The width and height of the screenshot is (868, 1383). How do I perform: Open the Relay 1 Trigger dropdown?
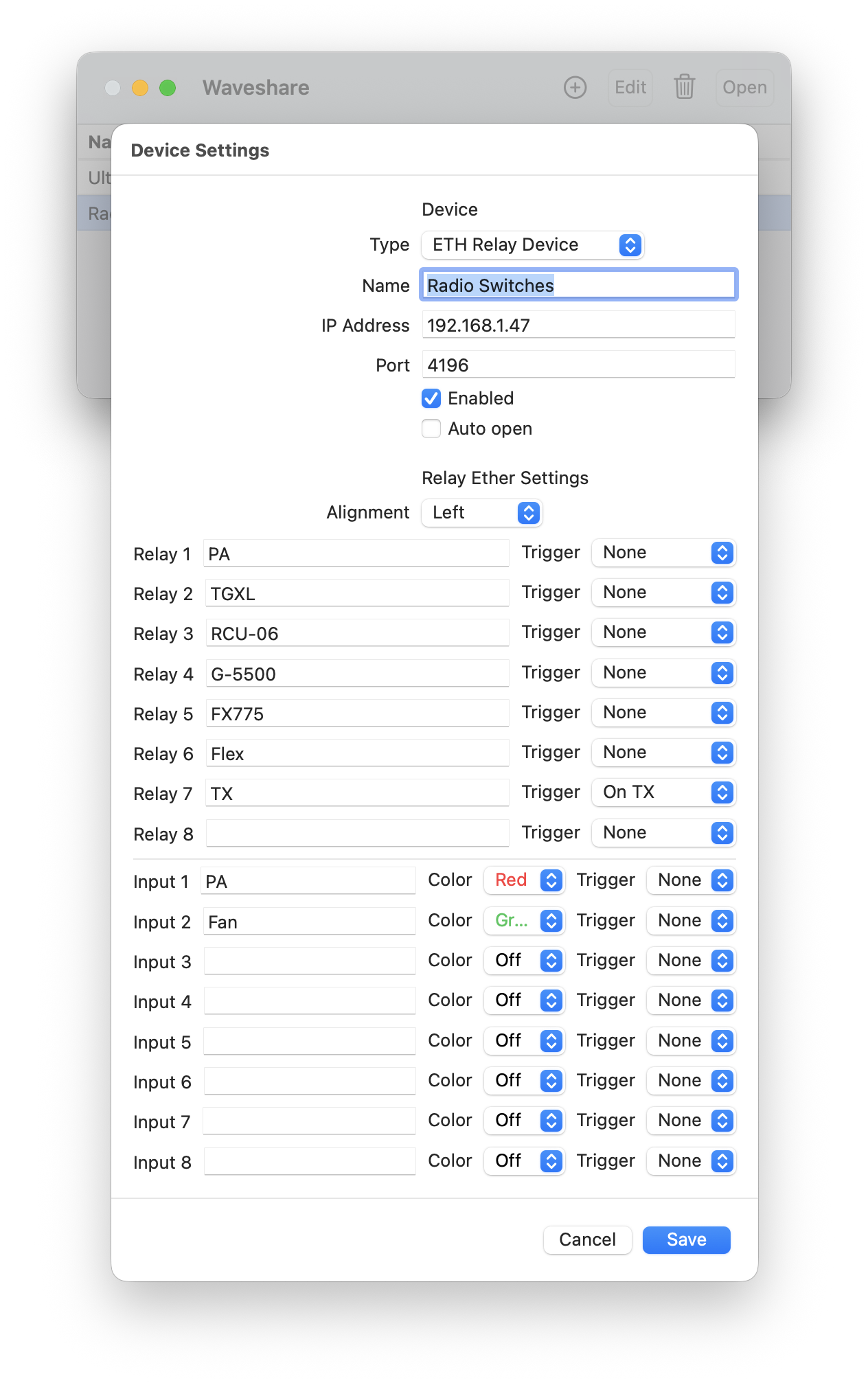(663, 553)
